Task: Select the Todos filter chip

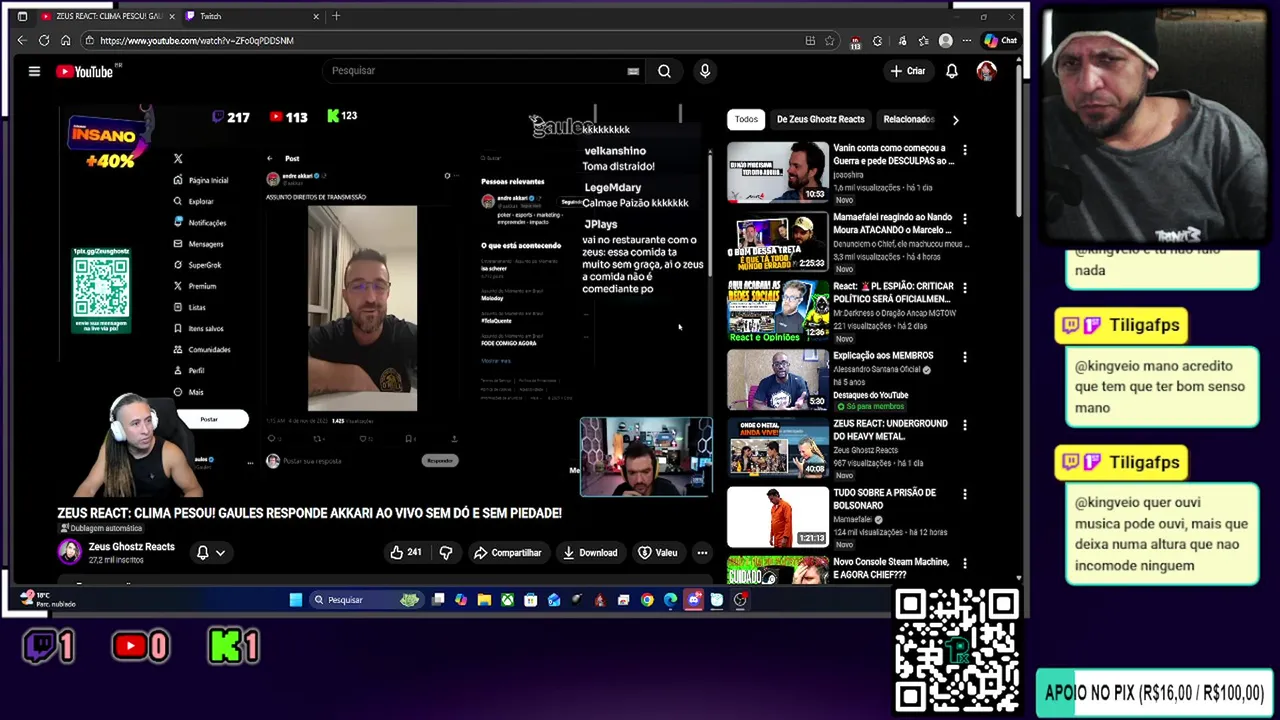Action: [746, 119]
